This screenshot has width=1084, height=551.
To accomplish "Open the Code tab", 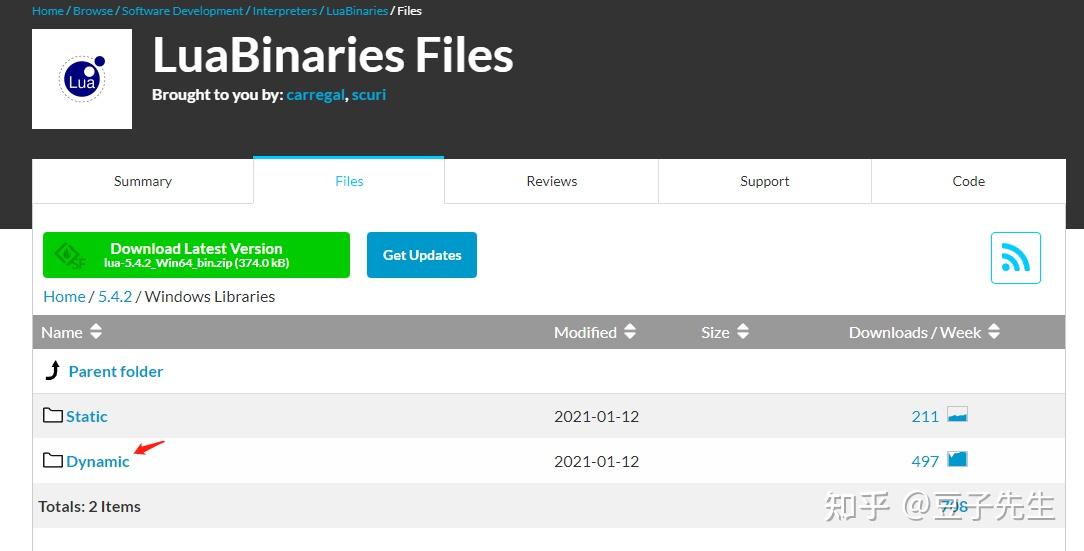I will [x=968, y=181].
